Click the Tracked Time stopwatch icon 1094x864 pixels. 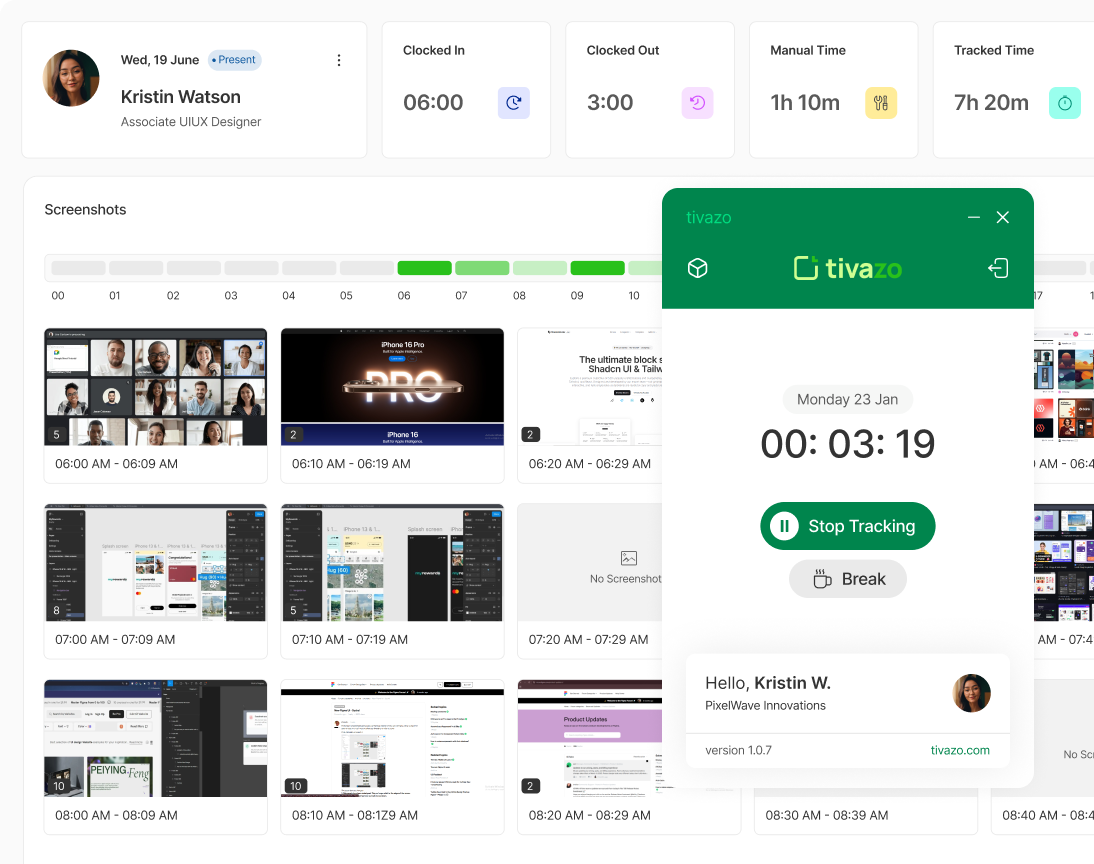1064,103
